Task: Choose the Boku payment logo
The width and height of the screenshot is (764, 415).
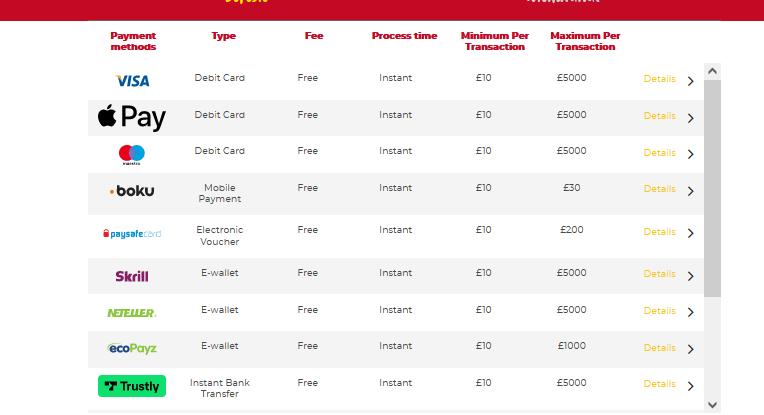Action: click(x=132, y=191)
